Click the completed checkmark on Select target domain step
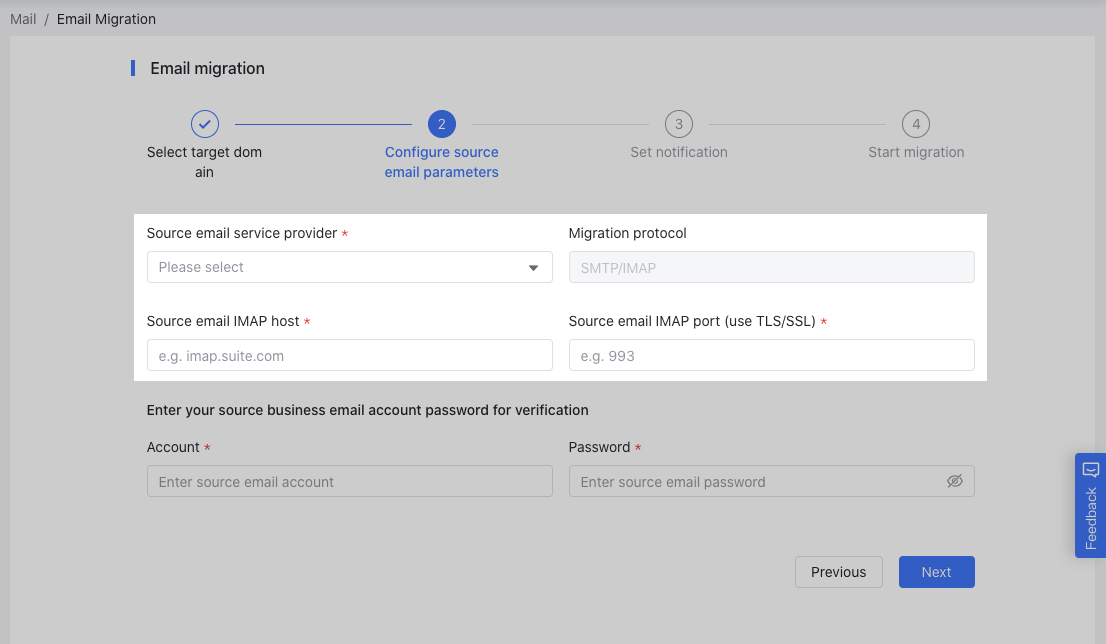The image size is (1106, 644). 204,124
